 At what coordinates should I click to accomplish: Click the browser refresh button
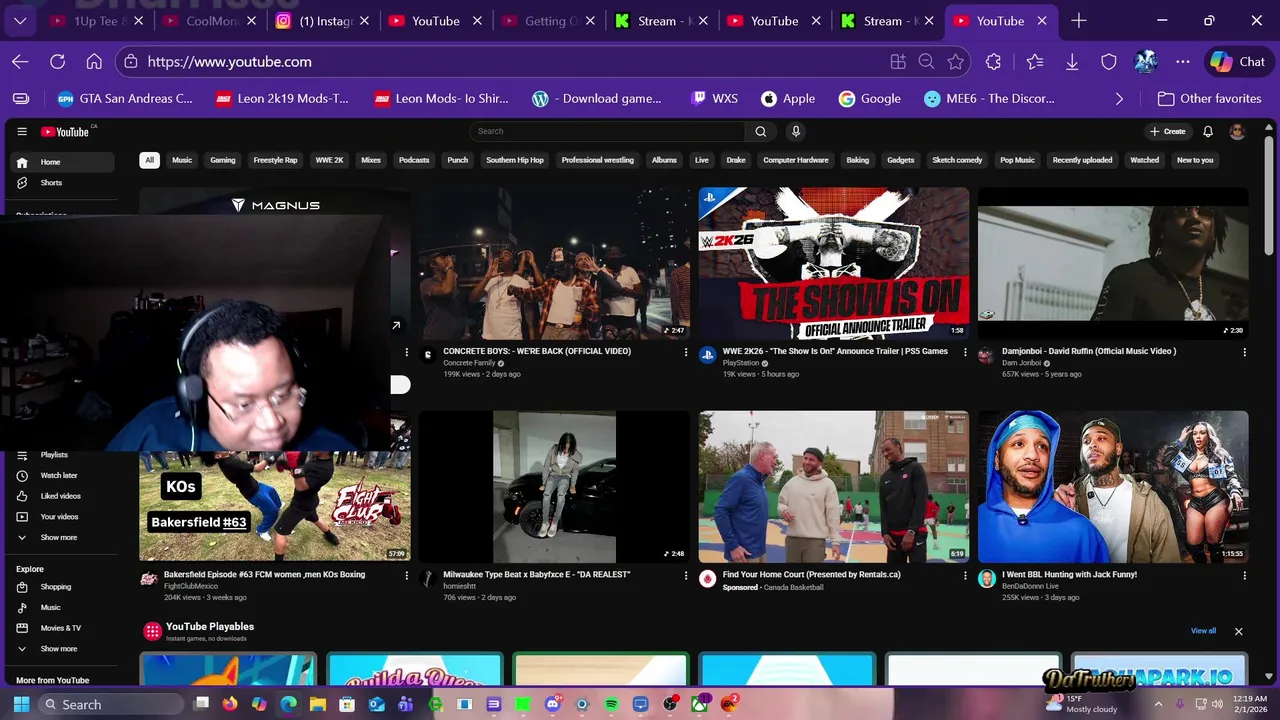(57, 62)
